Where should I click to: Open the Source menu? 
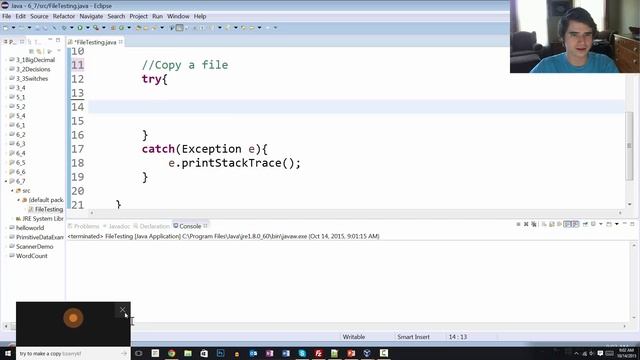click(x=39, y=16)
